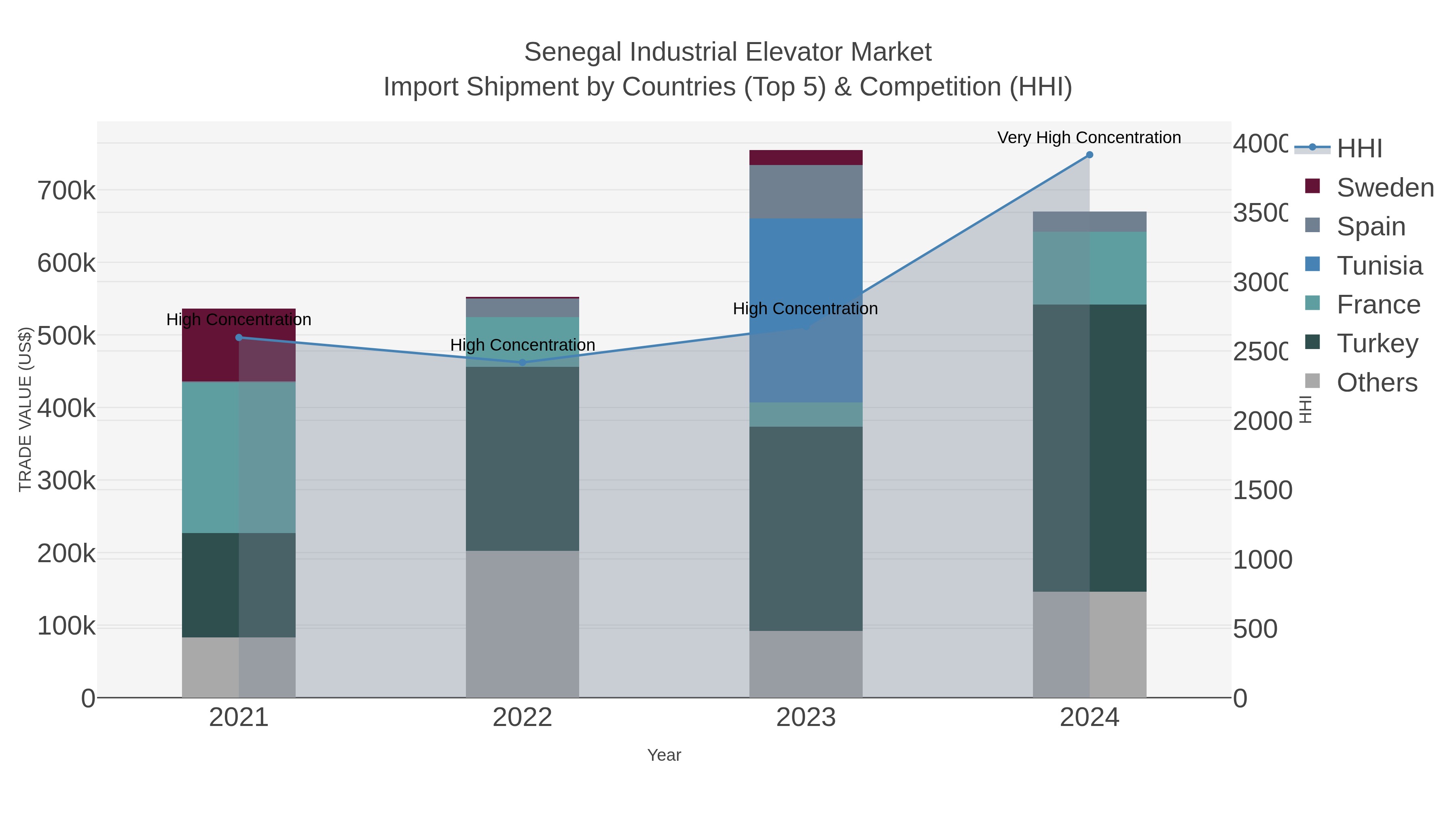Viewport: 1456px width, 819px height.
Task: Click the HHI line marker for 2024
Action: tap(1089, 155)
